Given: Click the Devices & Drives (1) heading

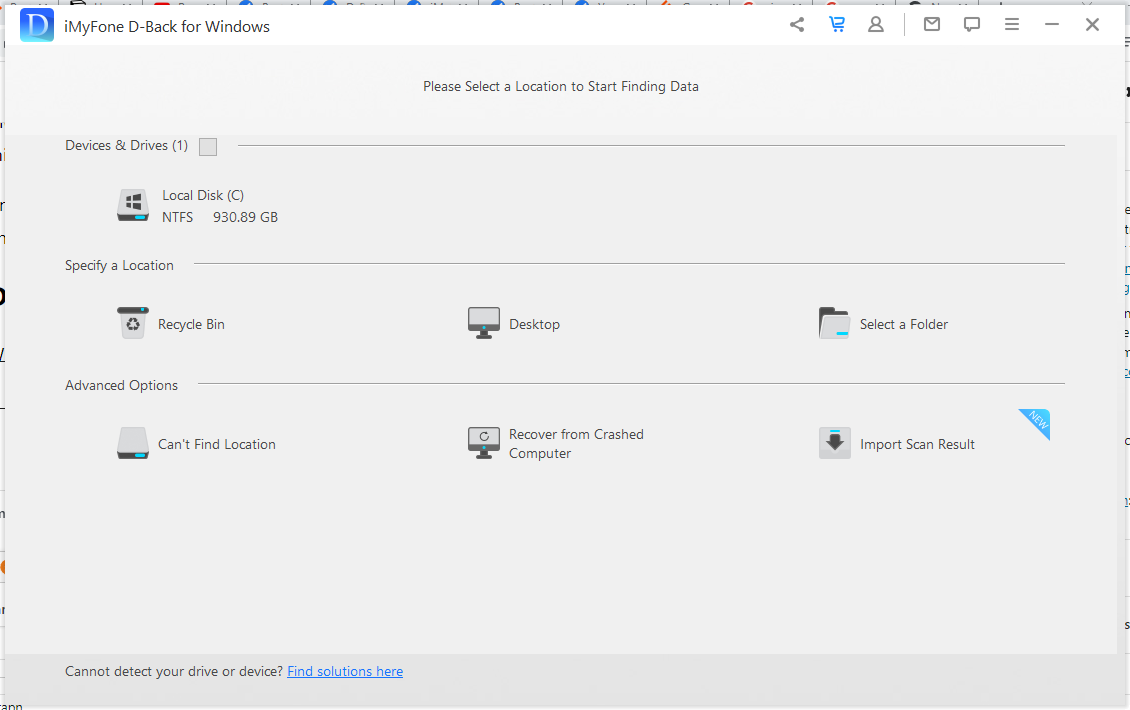Looking at the screenshot, I should click(x=126, y=146).
